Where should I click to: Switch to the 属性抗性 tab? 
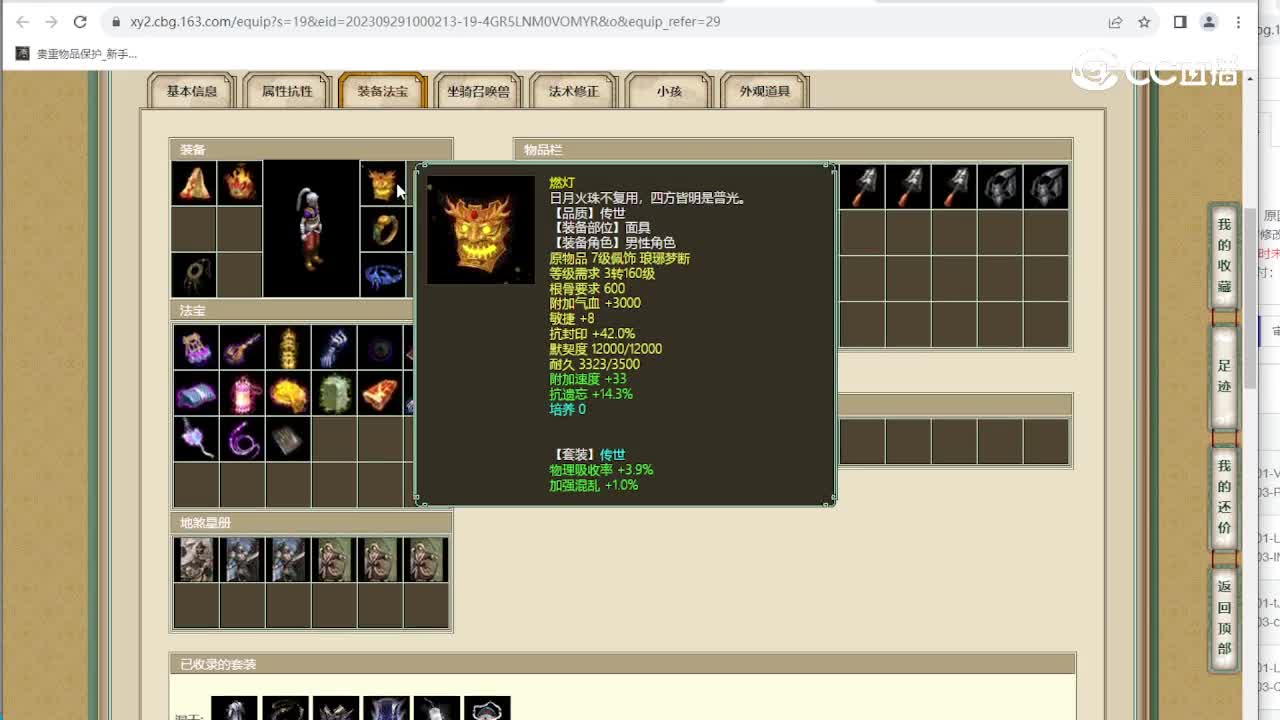coord(287,91)
